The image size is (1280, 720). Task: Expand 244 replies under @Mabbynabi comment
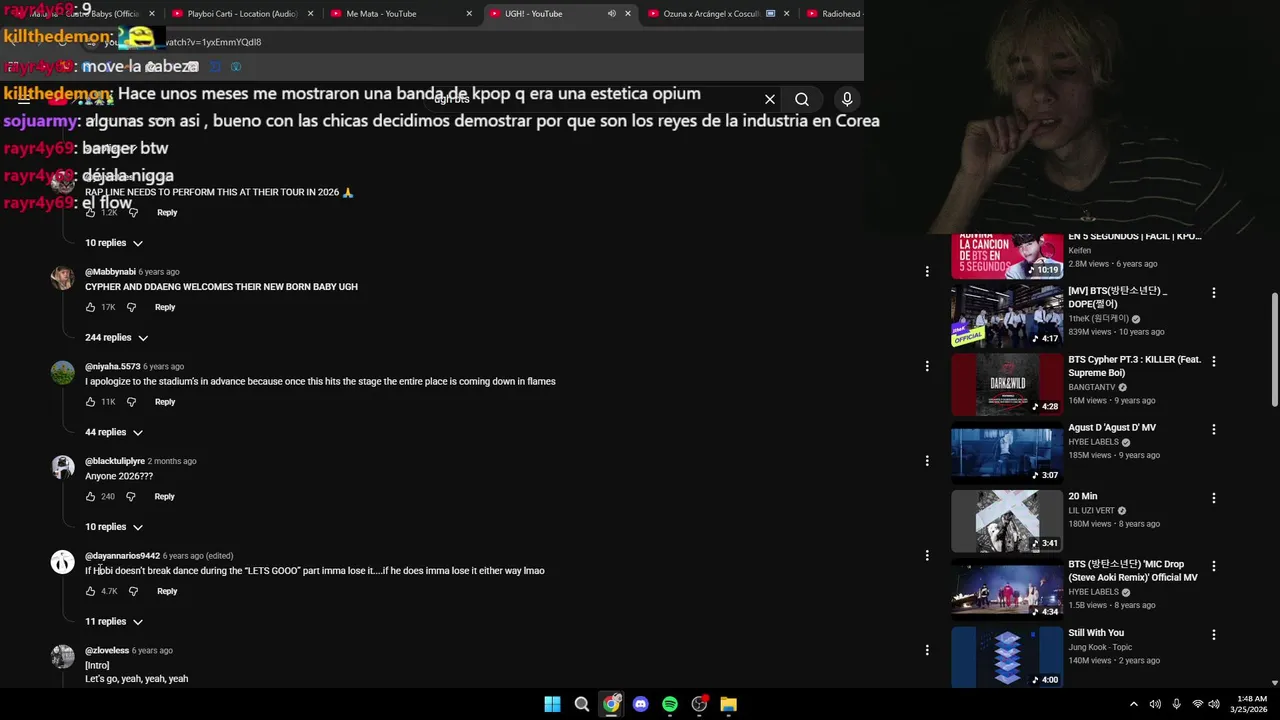(x=116, y=338)
